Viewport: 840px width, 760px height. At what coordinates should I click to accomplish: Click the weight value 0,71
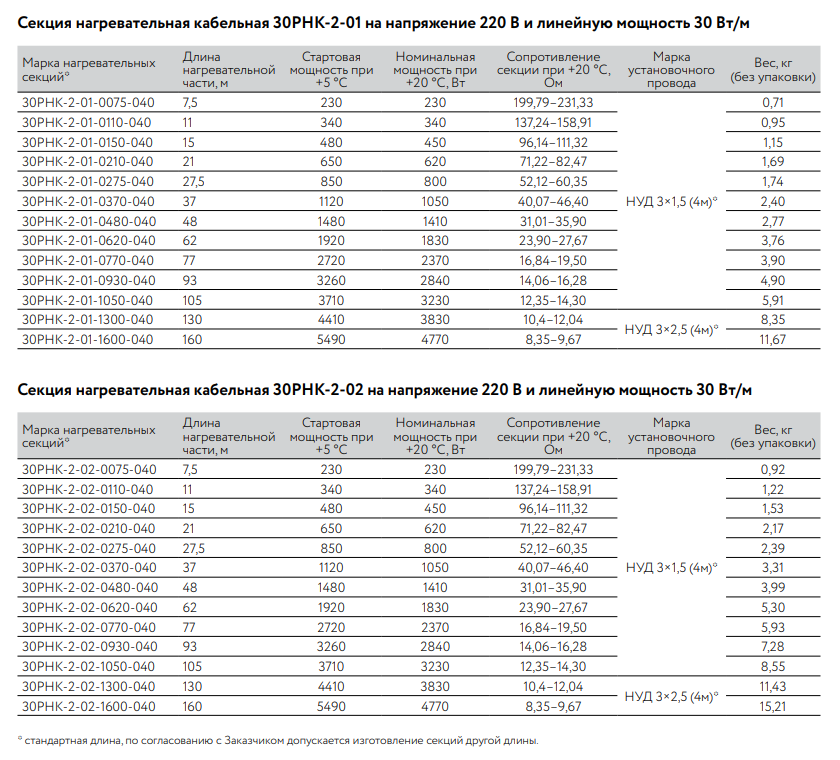(773, 103)
